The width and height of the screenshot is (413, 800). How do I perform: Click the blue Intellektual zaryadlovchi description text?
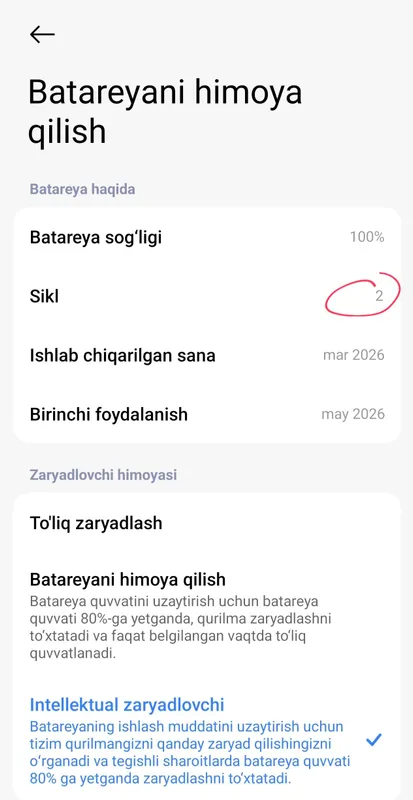[190, 752]
